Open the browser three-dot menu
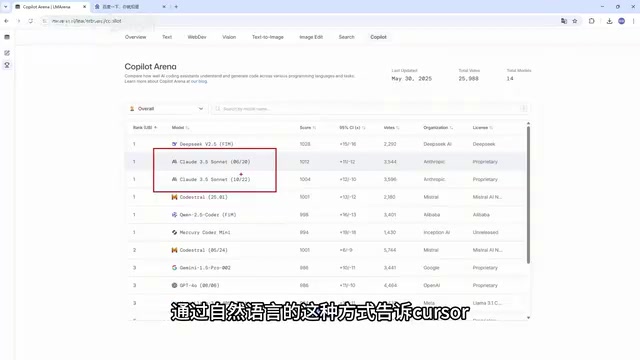The height and width of the screenshot is (360, 640). point(633,21)
